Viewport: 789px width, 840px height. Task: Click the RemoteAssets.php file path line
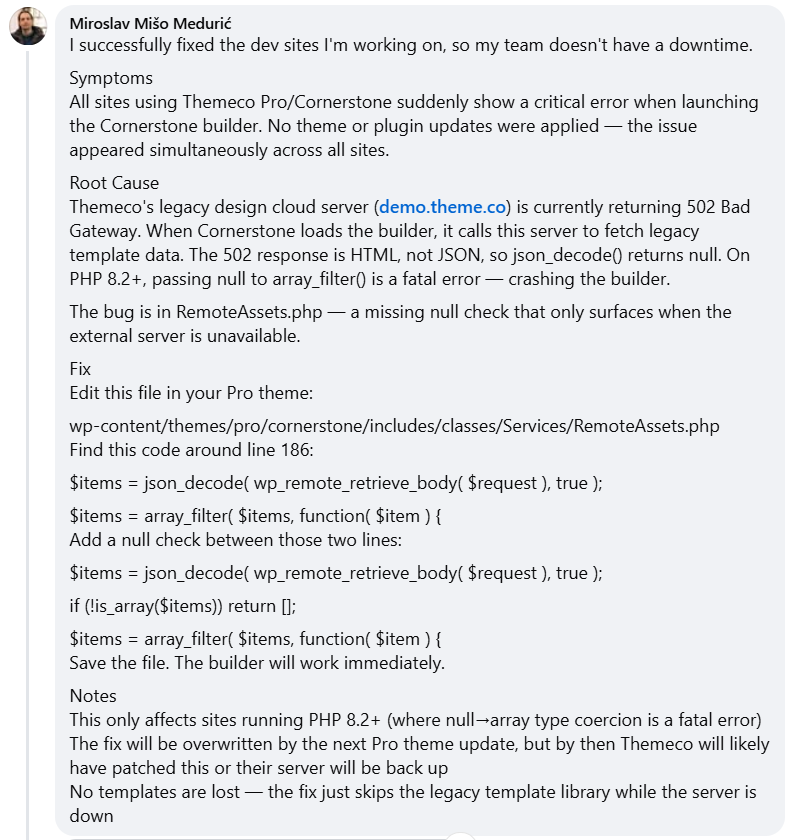(394, 426)
